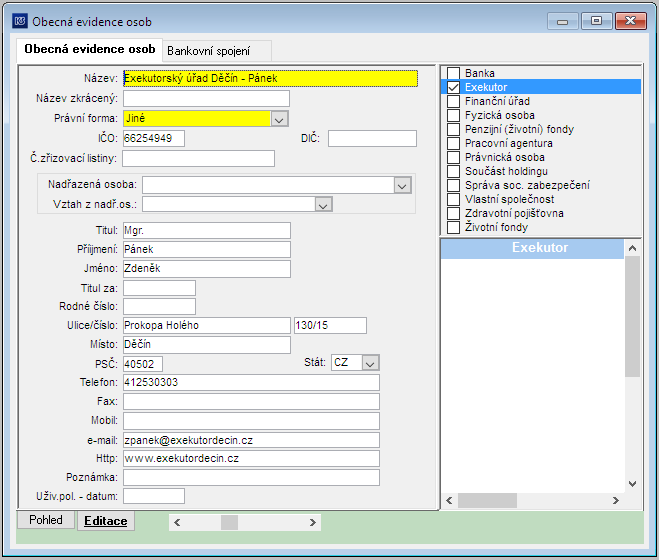Click the Jméno field with Zdeněk
Screen dimensions: 659x560
[x=206, y=269]
